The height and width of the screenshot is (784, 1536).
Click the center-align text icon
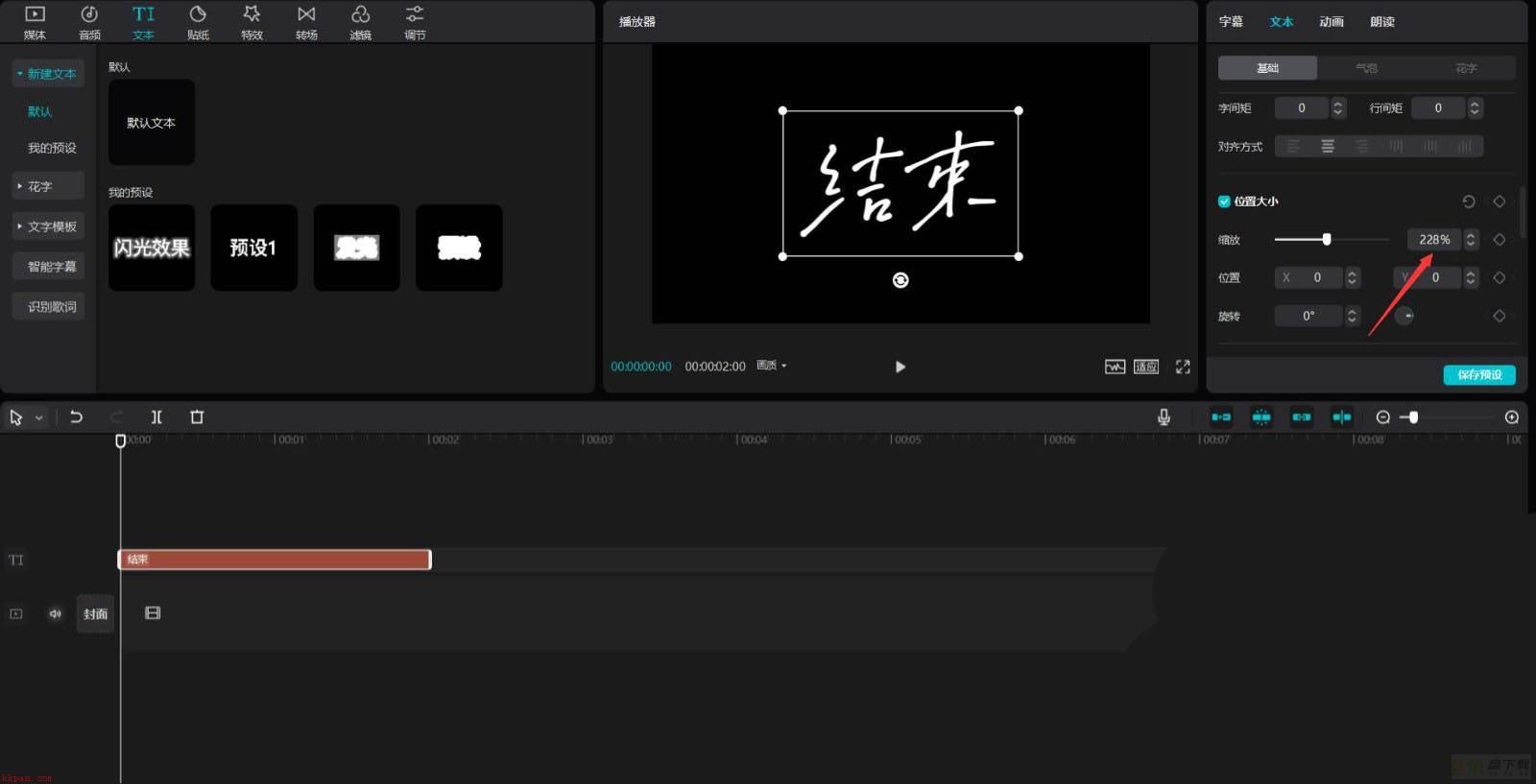(x=1328, y=146)
